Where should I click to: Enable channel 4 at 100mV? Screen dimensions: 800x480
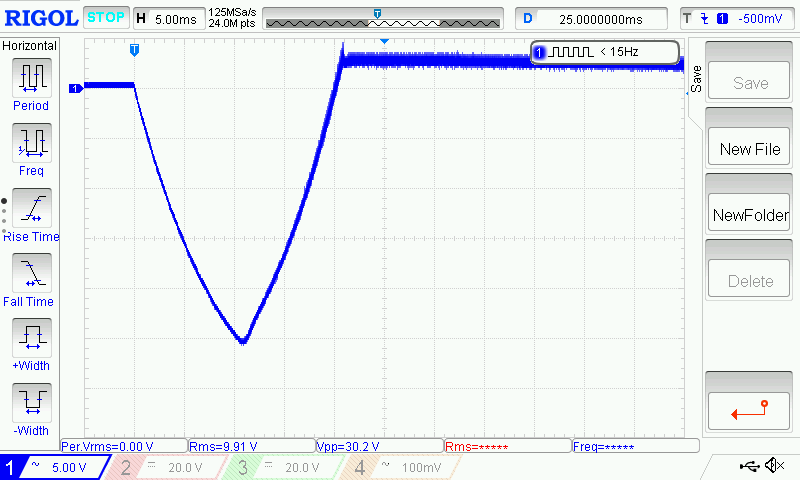[398, 467]
